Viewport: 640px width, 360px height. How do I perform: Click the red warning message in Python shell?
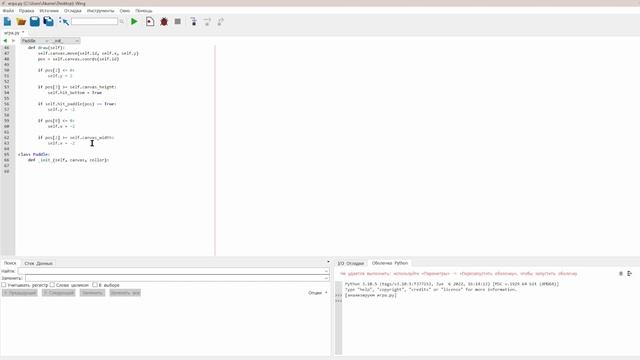(459, 273)
